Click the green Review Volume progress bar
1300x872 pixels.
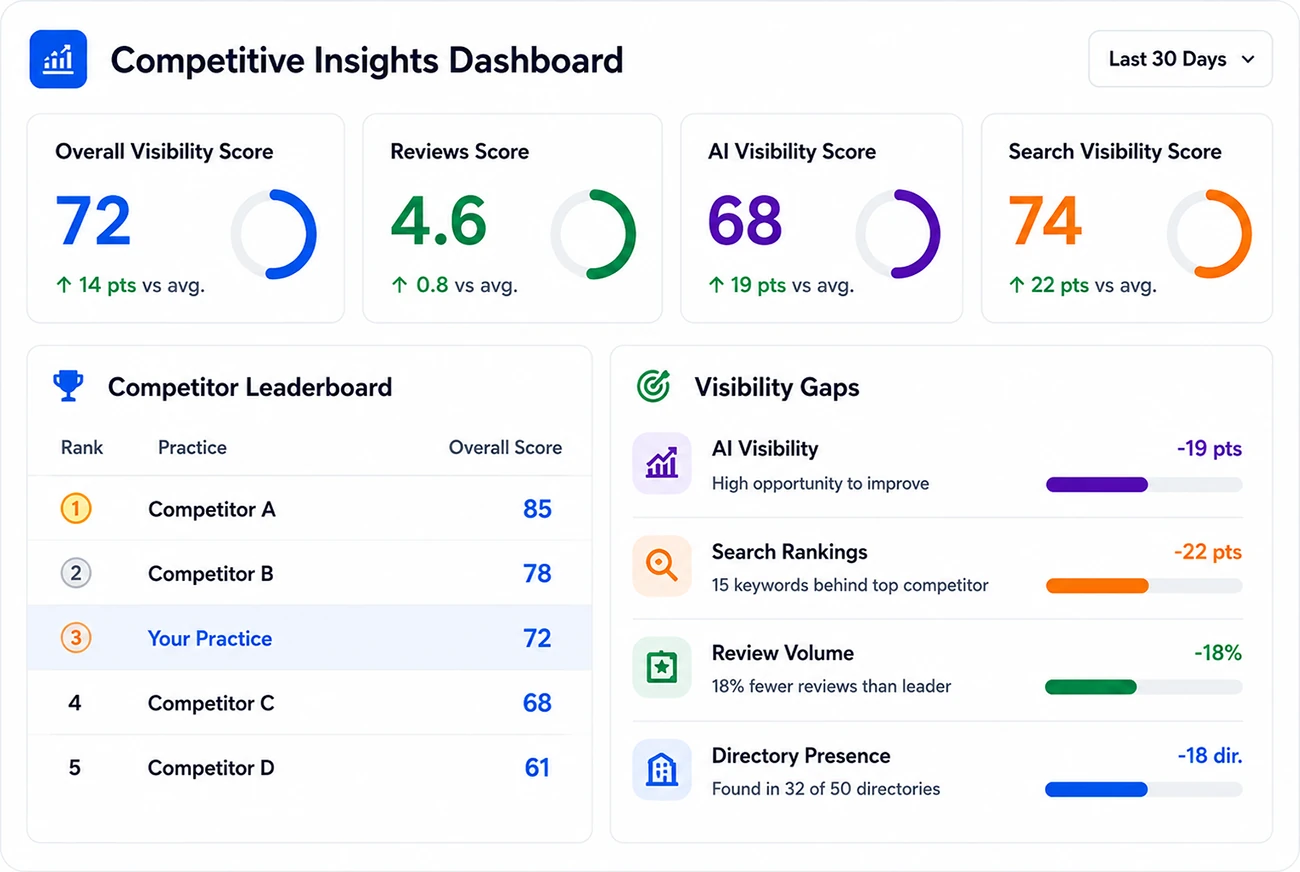(1144, 687)
